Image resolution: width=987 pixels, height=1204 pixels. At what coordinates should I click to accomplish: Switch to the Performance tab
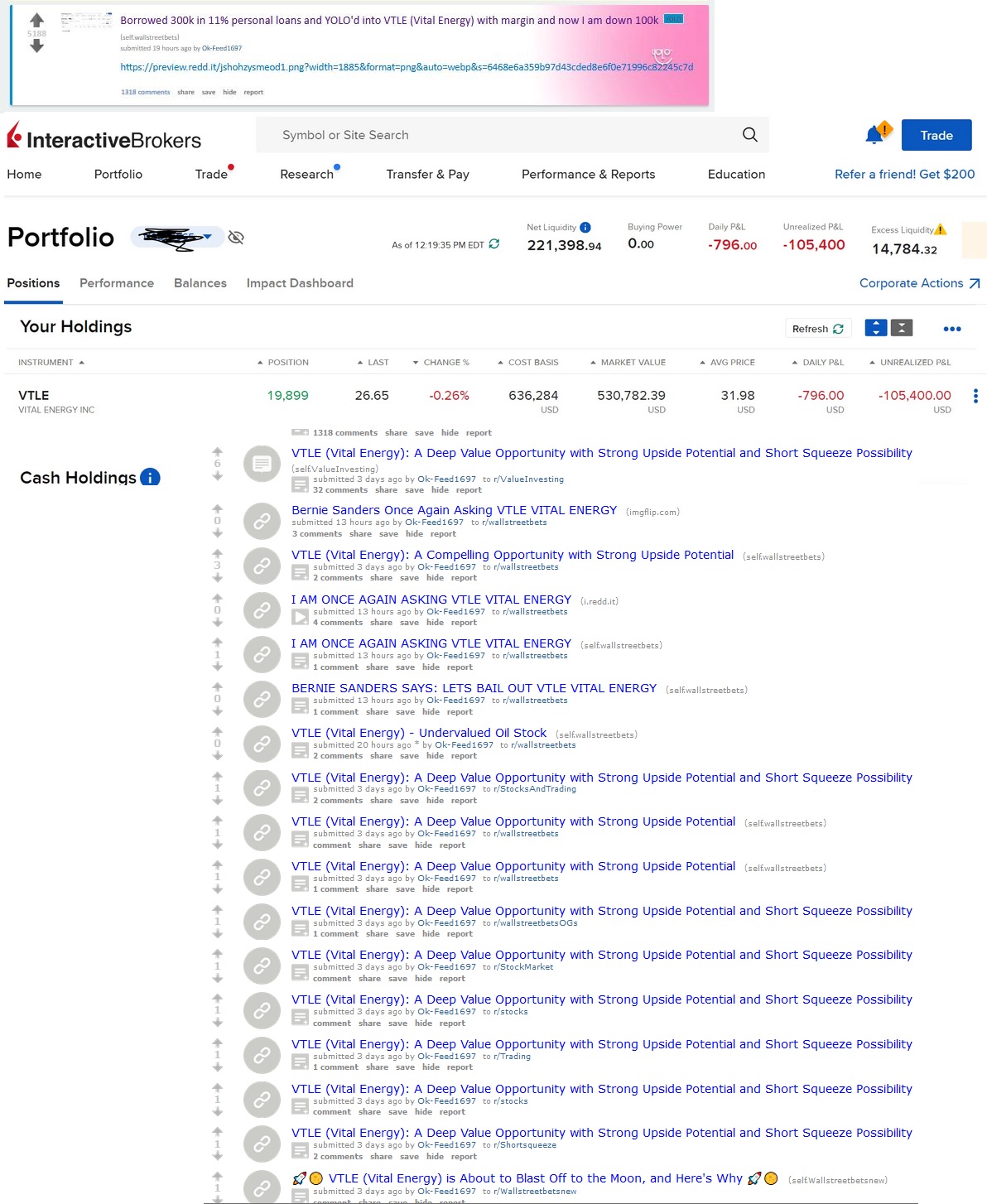[x=117, y=283]
